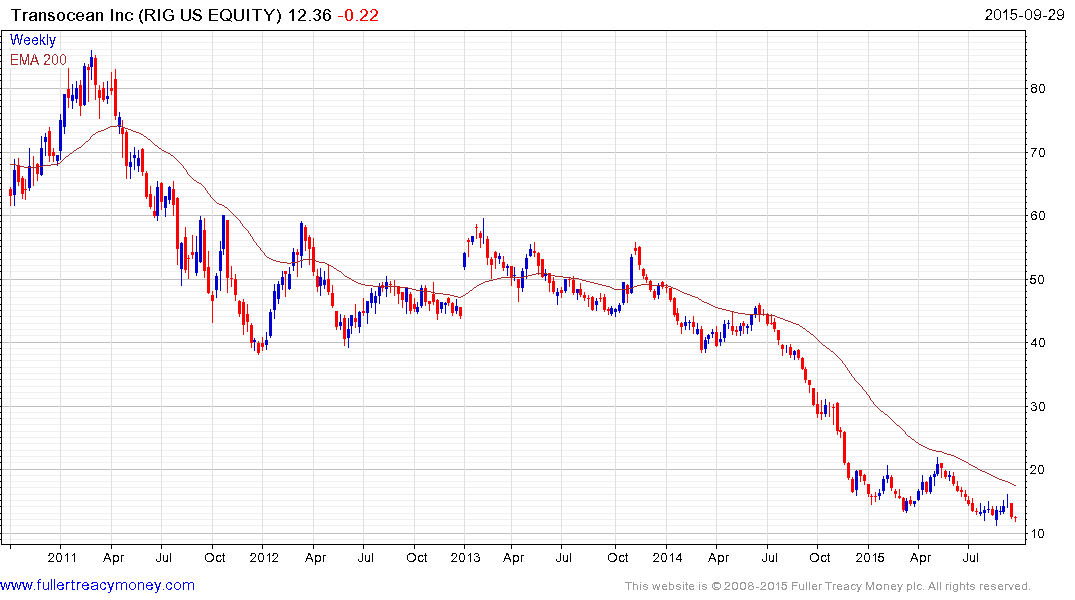
Task: Click the 50 price axis label
Action: (x=1037, y=279)
